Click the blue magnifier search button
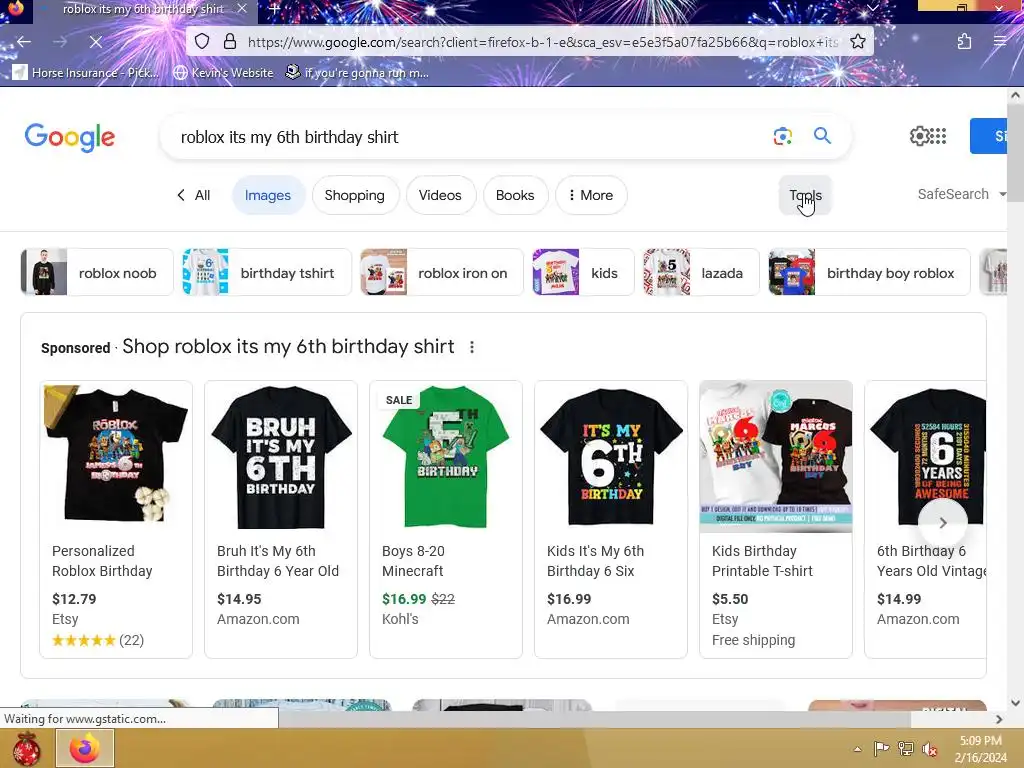This screenshot has height=768, width=1024. click(x=822, y=136)
